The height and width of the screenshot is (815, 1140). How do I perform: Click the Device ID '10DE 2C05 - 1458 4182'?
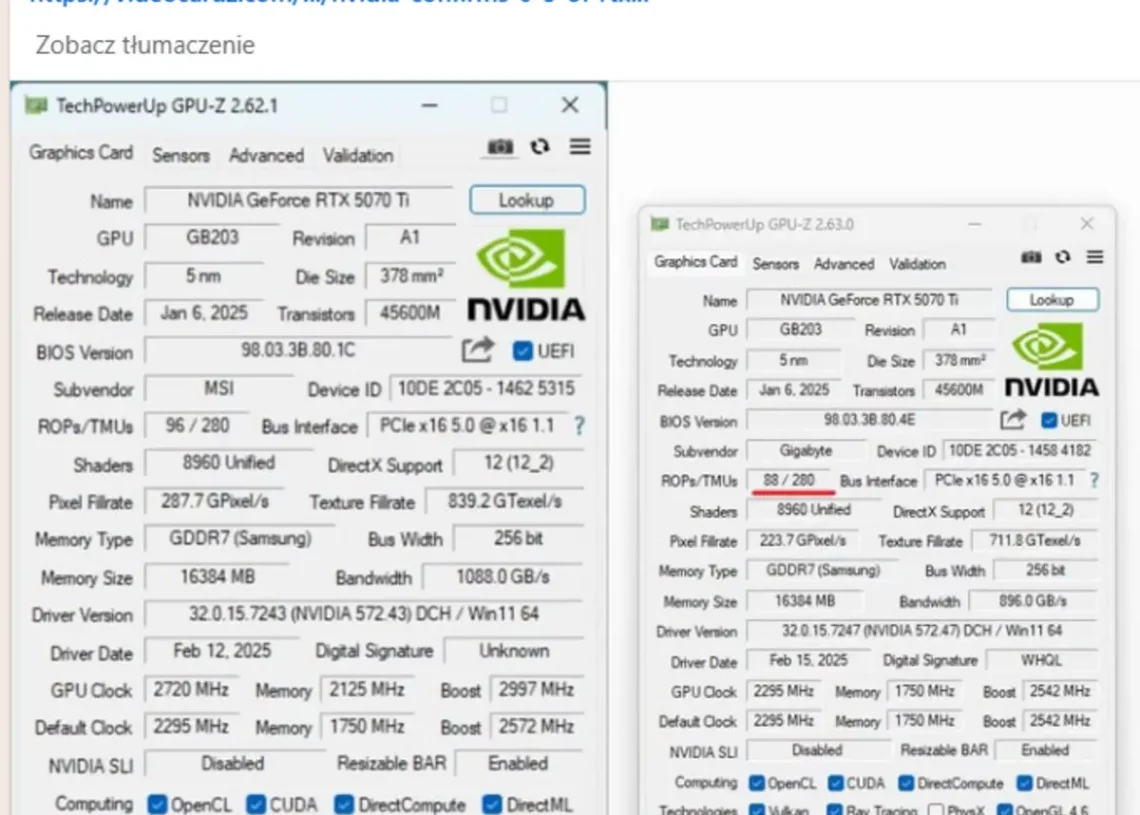point(1020,451)
